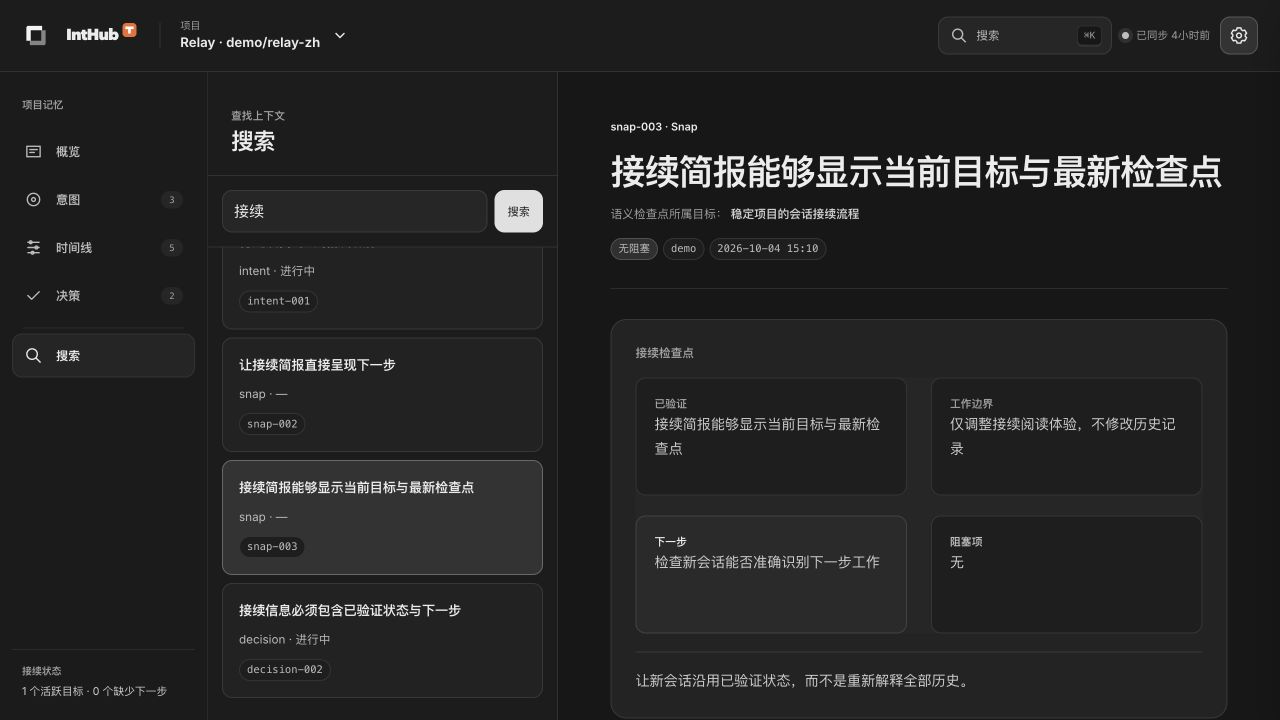Viewport: 1280px width, 720px height.
Task: Click the 稳定项目的会话接续流程 goal link
Action: tap(794, 214)
